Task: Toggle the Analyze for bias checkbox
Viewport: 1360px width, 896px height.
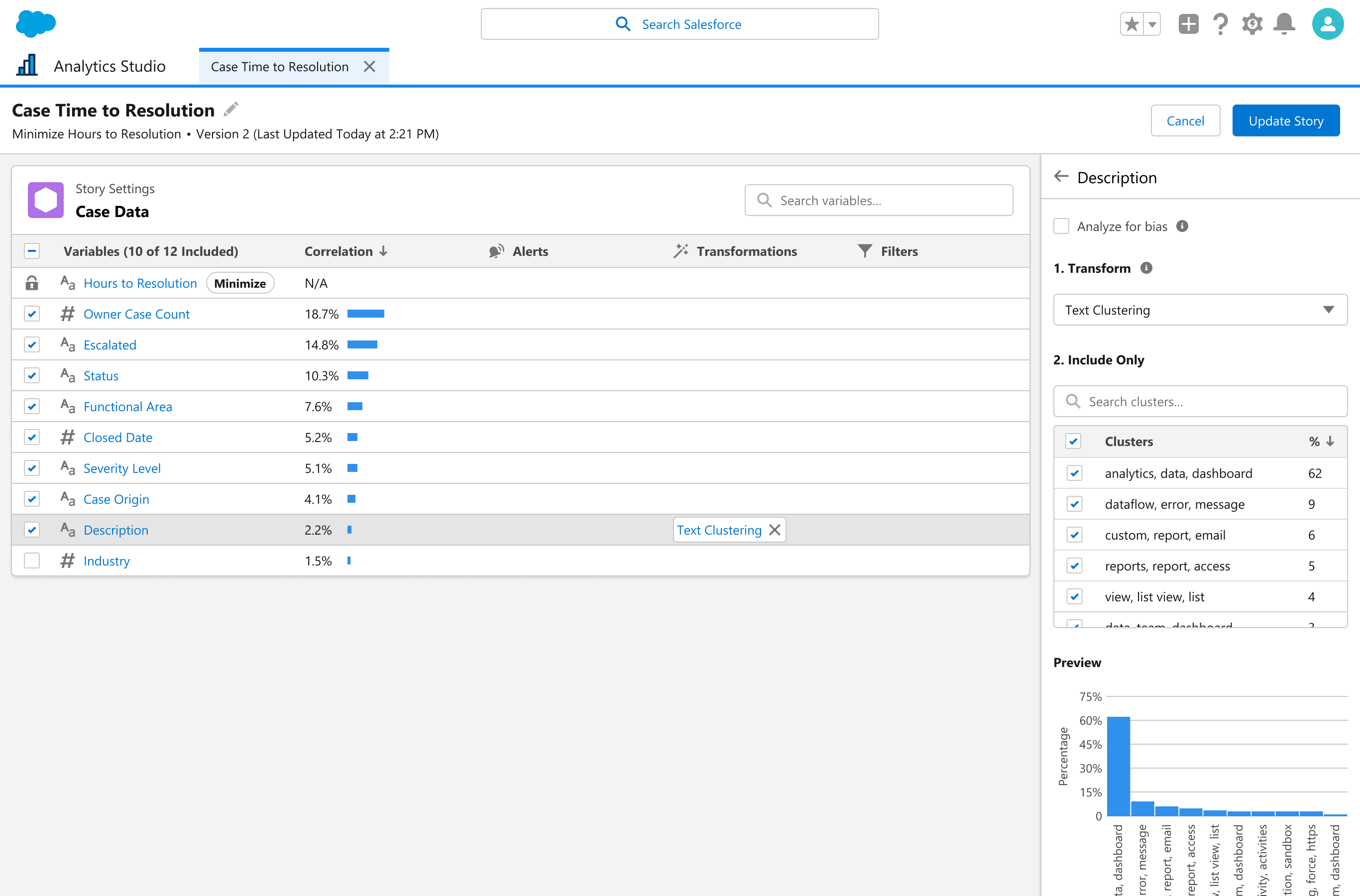Action: tap(1061, 226)
